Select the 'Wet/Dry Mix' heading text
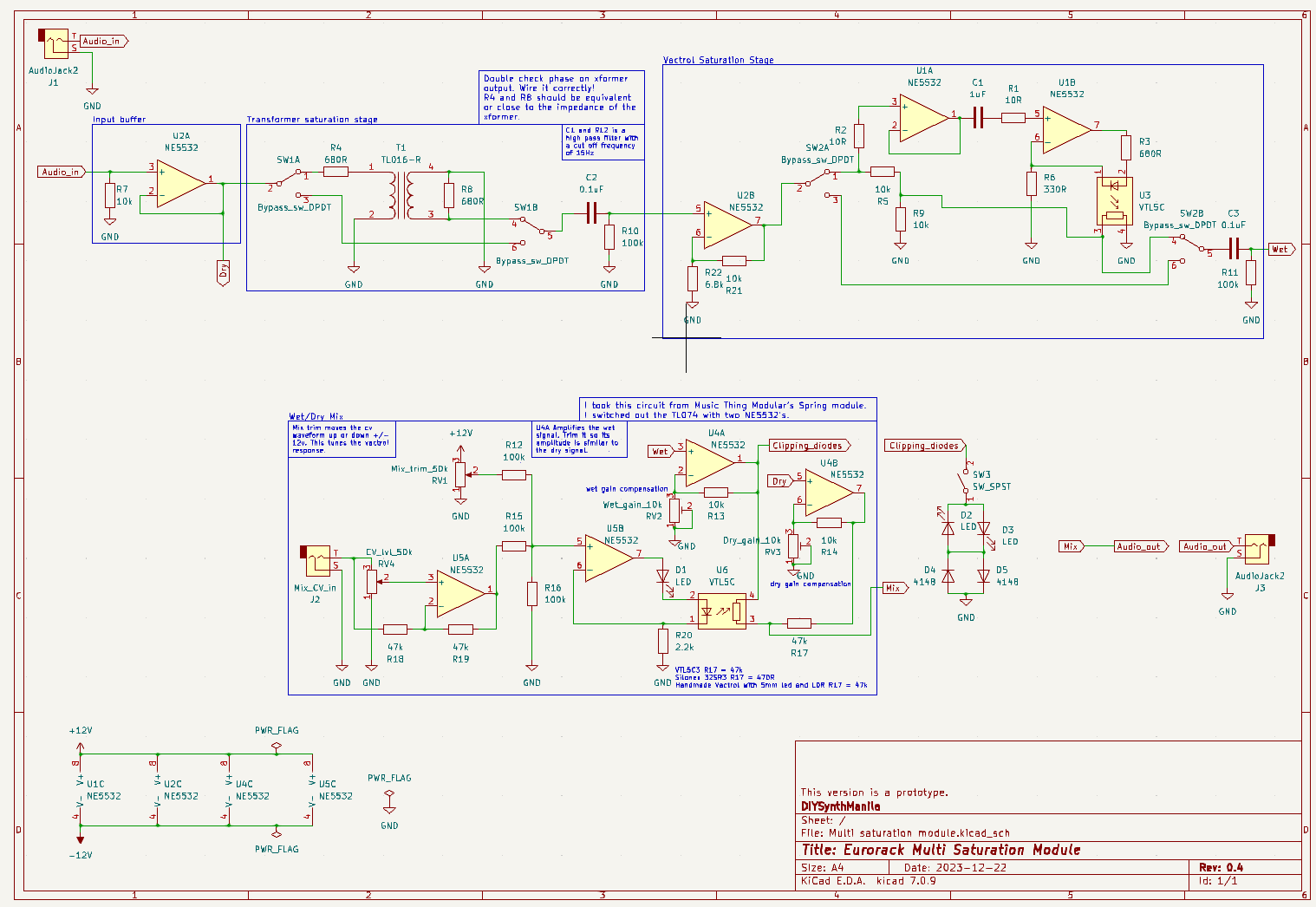Screen dimensions: 1316x907 click(316, 417)
